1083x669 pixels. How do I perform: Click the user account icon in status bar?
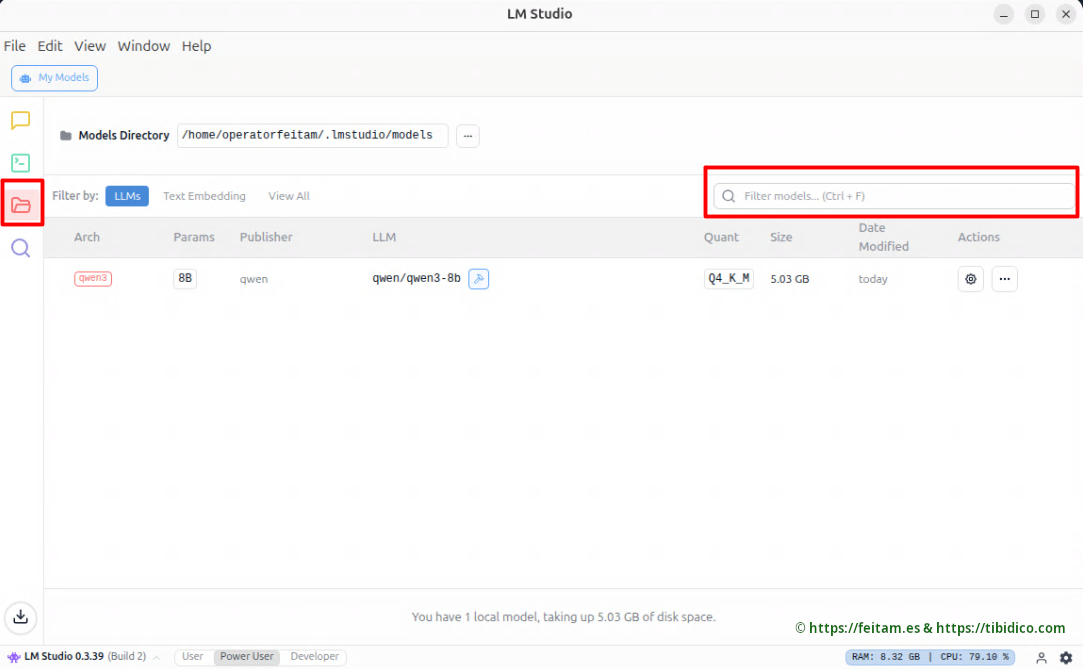click(x=1041, y=657)
